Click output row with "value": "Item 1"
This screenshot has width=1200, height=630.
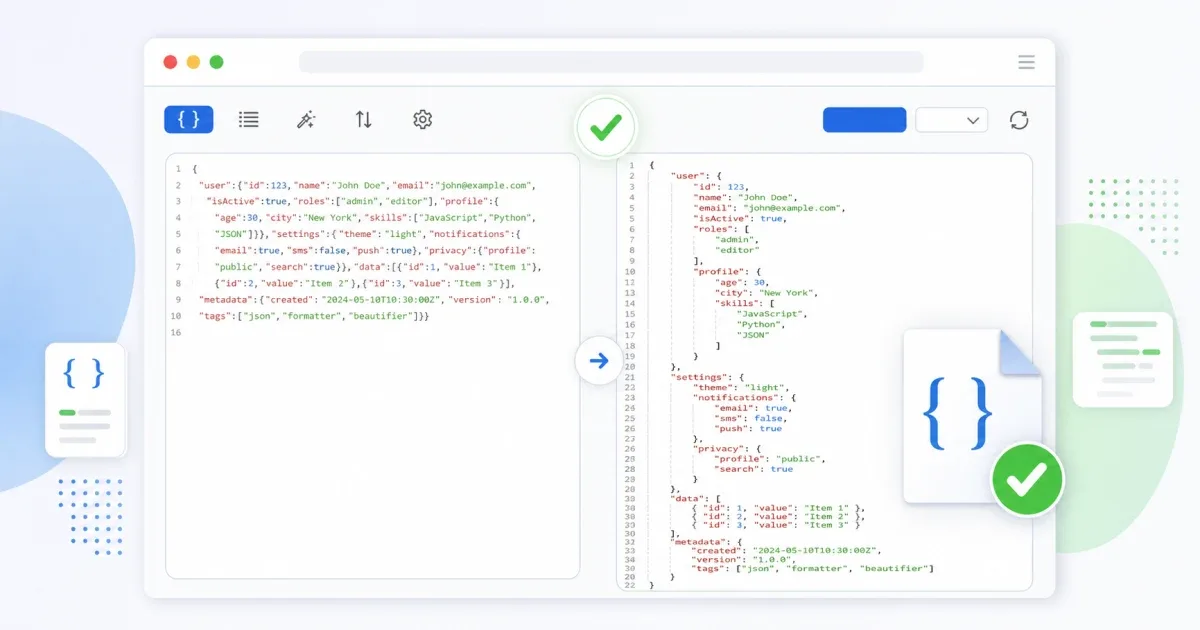click(777, 508)
